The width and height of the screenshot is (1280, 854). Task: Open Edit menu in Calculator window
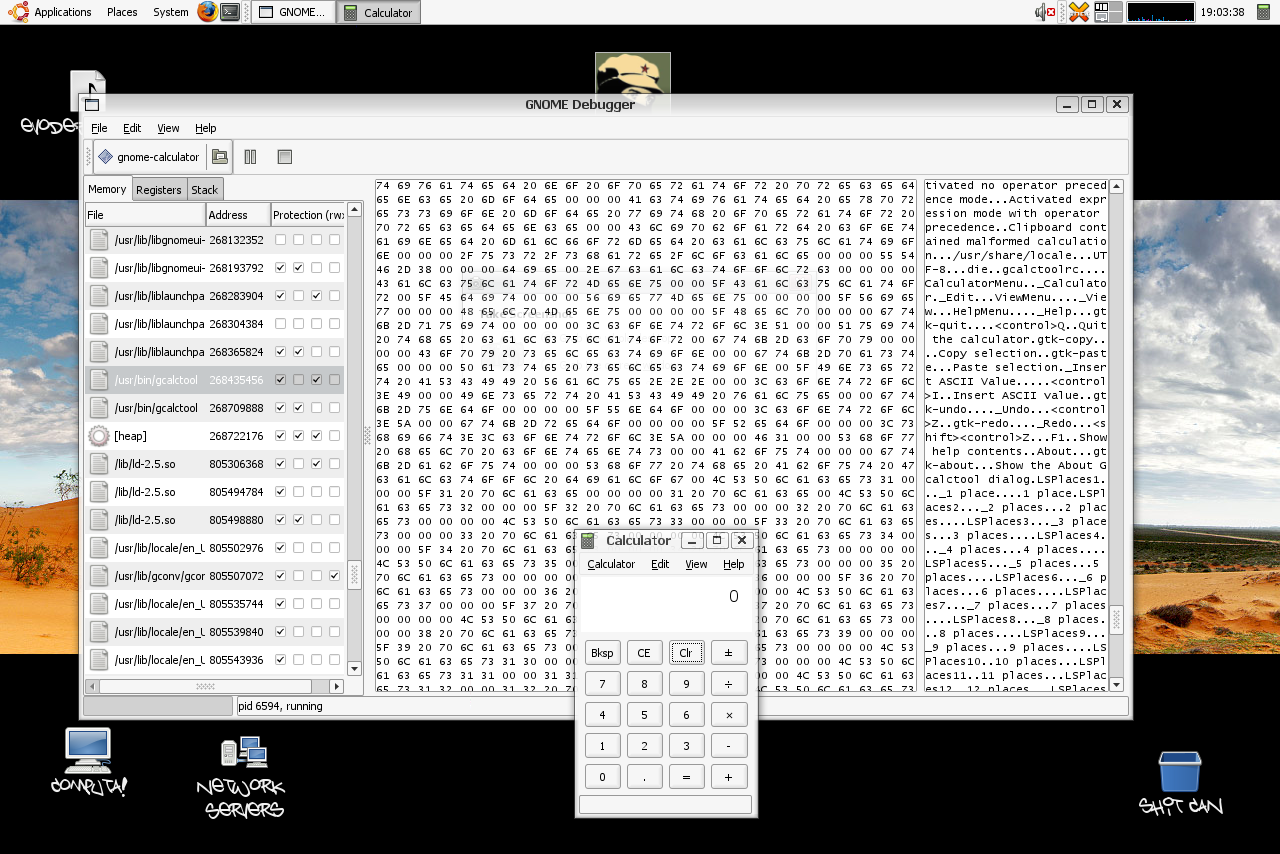pos(660,564)
